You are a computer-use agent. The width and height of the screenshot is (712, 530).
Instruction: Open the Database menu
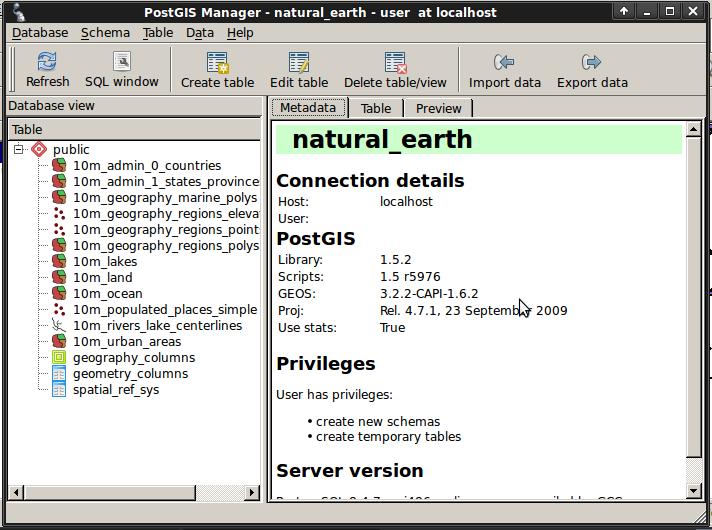(x=40, y=33)
